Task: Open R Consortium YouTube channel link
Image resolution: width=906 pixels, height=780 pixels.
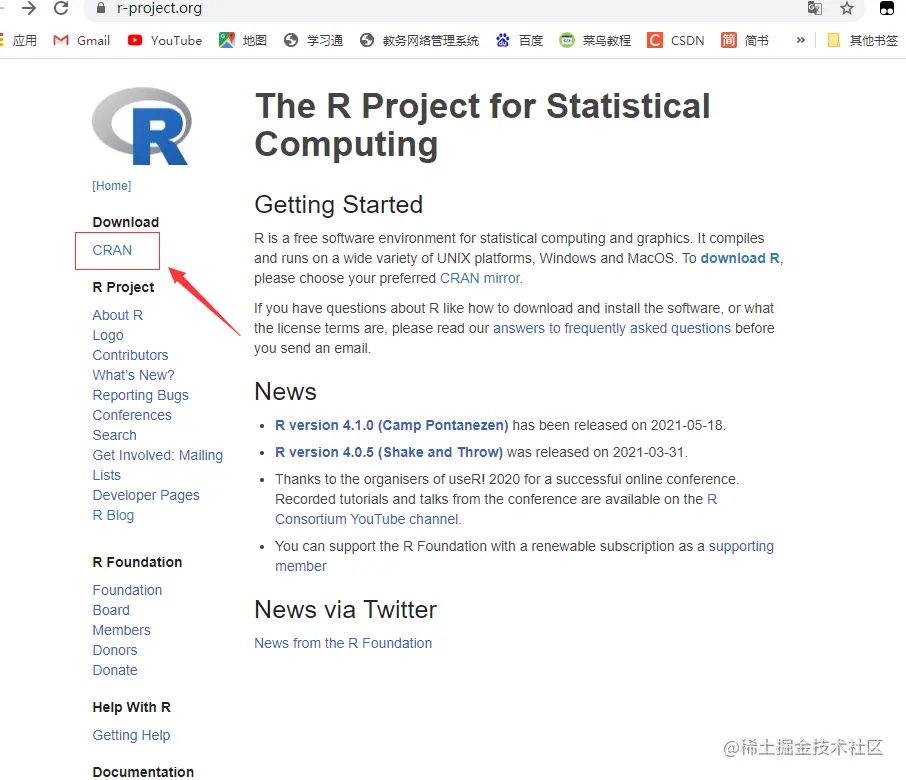Action: (x=496, y=509)
